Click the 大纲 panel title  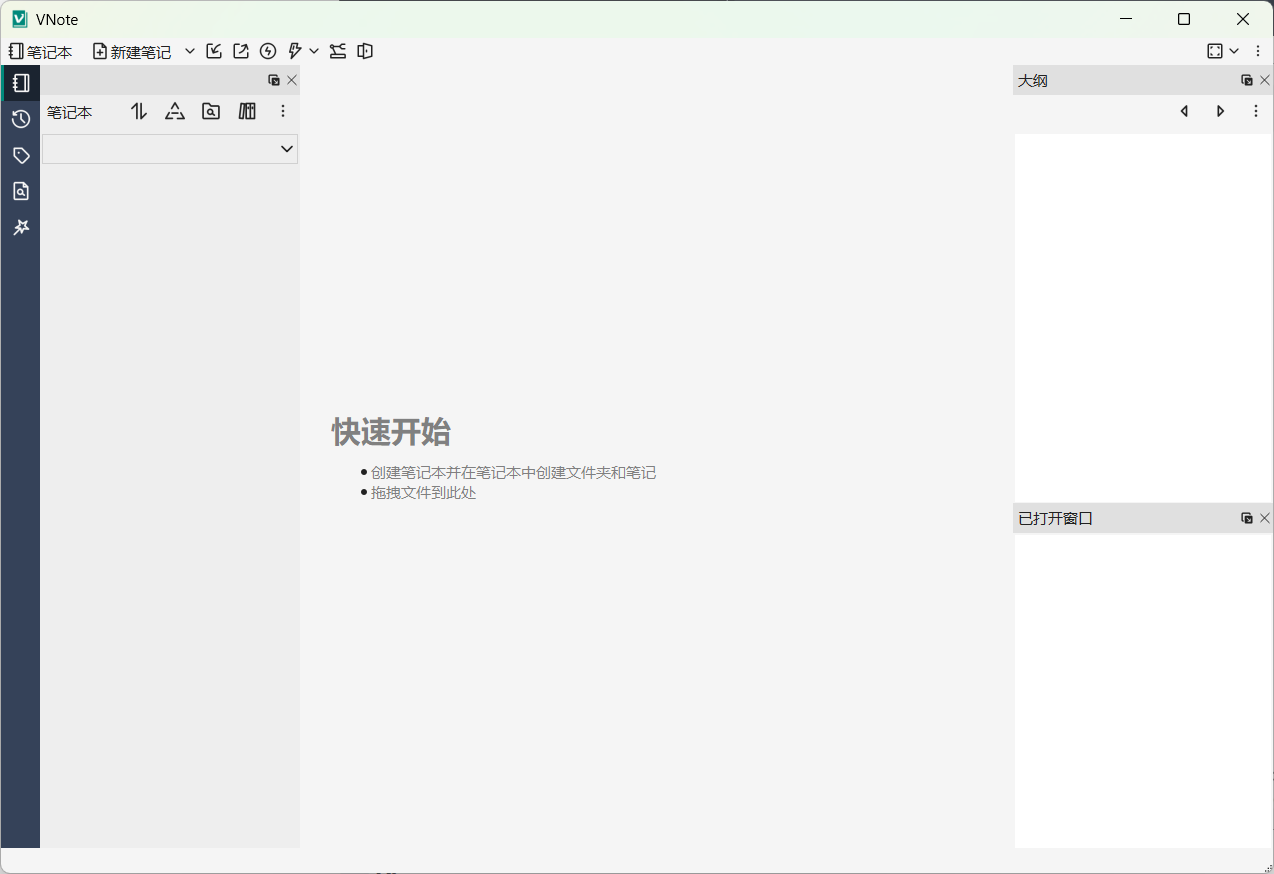1033,80
